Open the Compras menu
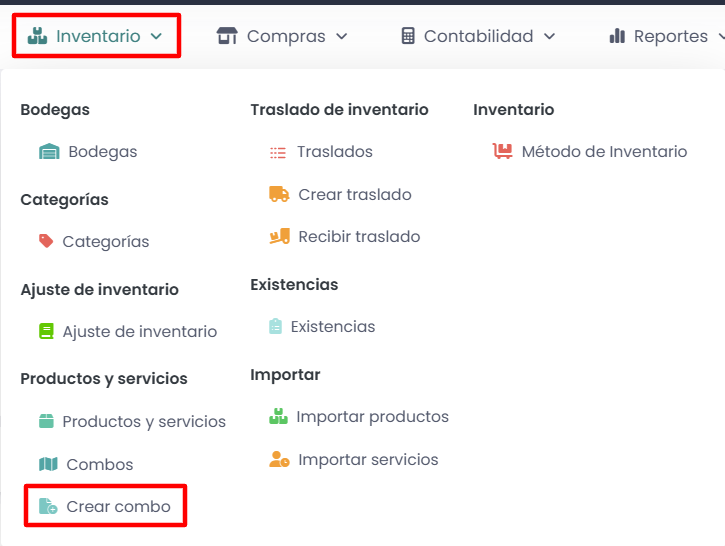Screen dimensions: 725x546 click(285, 36)
